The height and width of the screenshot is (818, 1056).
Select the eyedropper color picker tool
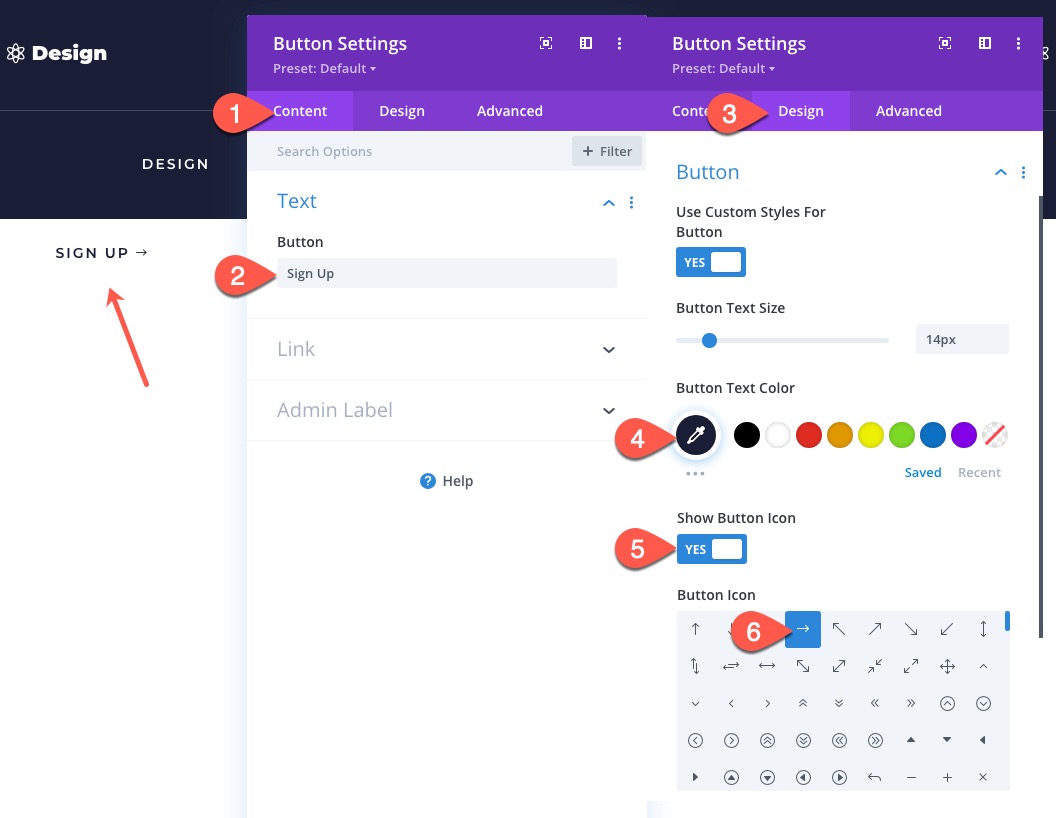point(695,435)
